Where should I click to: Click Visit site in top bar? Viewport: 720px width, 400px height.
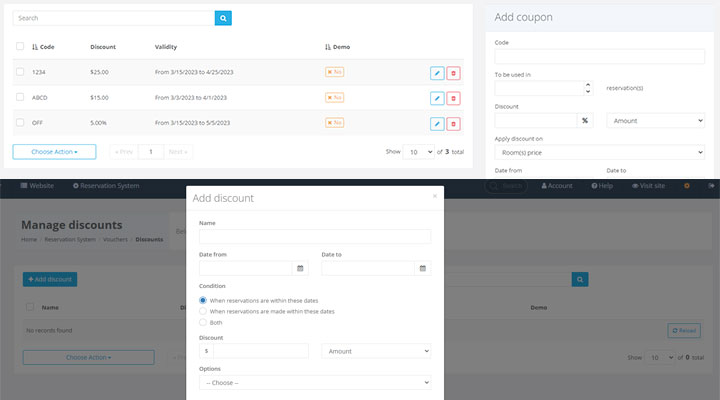coord(648,186)
